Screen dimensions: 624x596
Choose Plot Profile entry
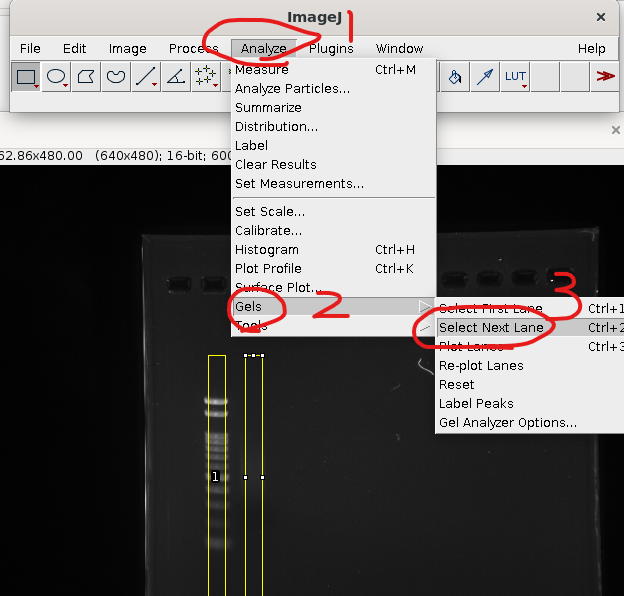click(333, 269)
